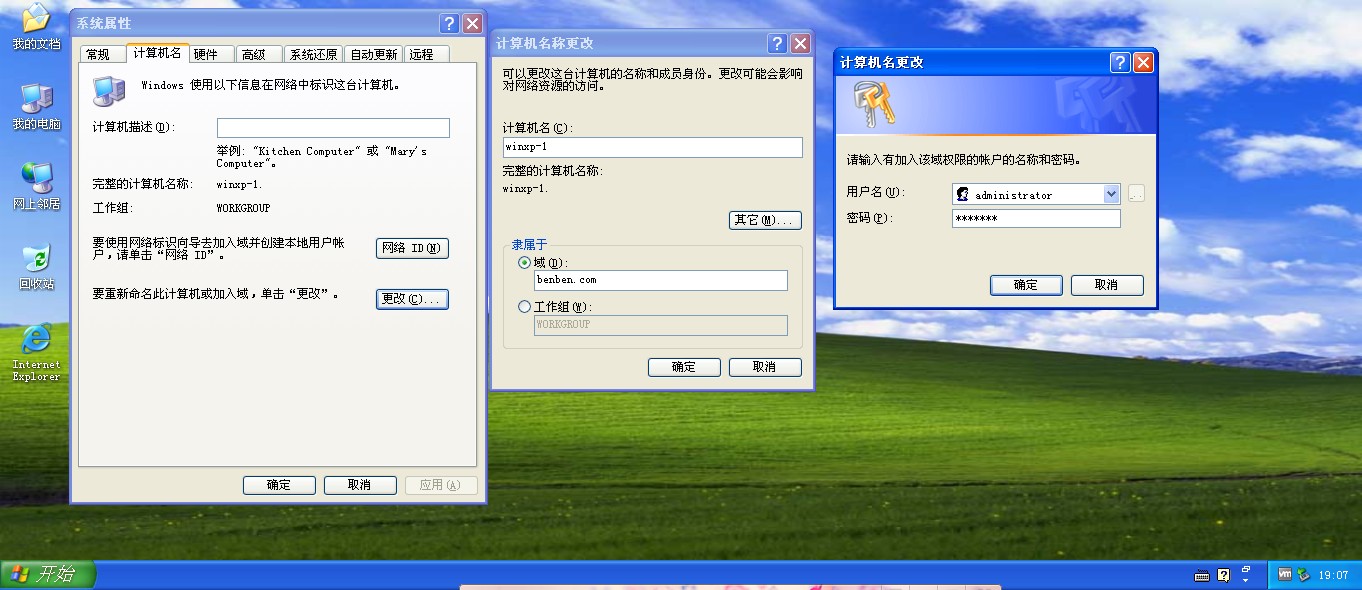Click the browse button beside username

[1136, 194]
